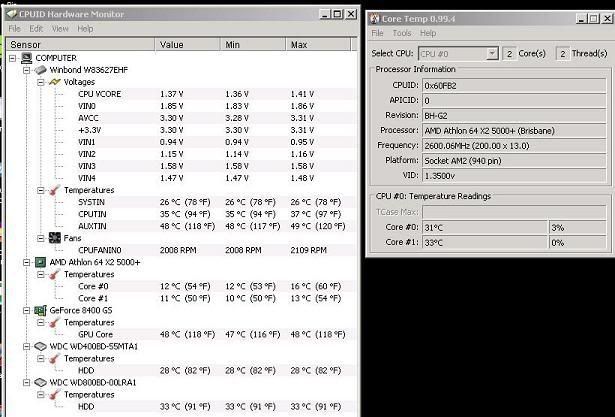Click the Winbond W83627EHF chip icon
Viewport: 615px width, 417px height.
coord(40,70)
